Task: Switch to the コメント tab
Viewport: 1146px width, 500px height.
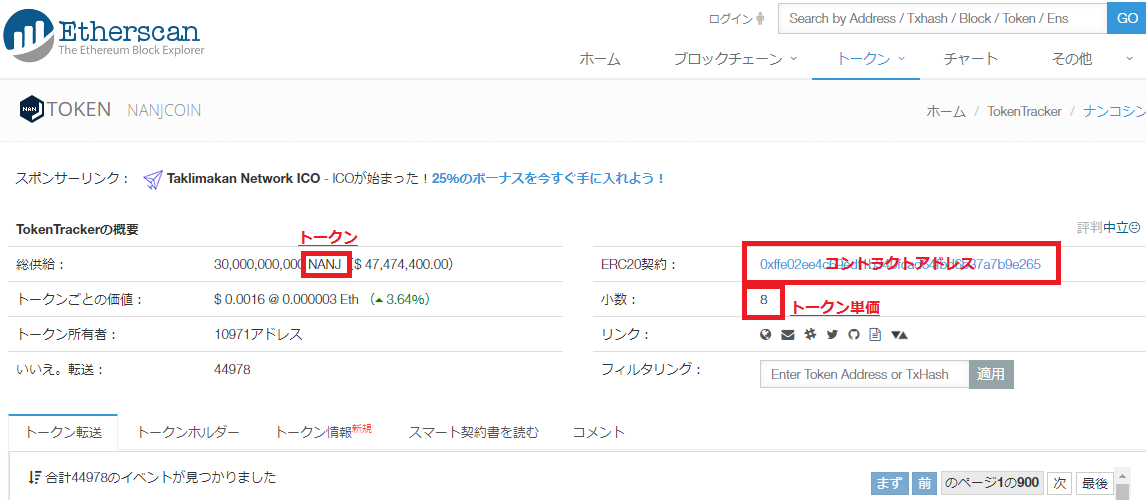Action: click(x=599, y=432)
